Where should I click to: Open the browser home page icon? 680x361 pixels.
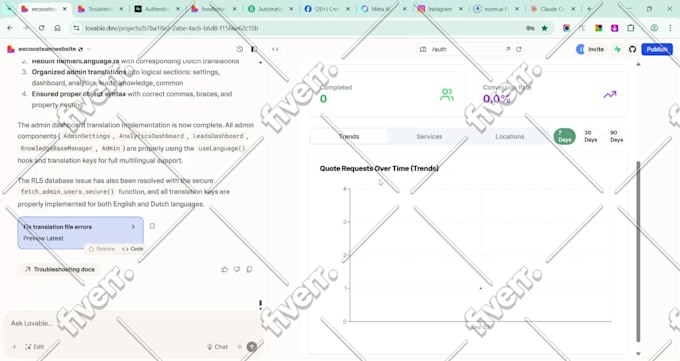(x=57, y=28)
